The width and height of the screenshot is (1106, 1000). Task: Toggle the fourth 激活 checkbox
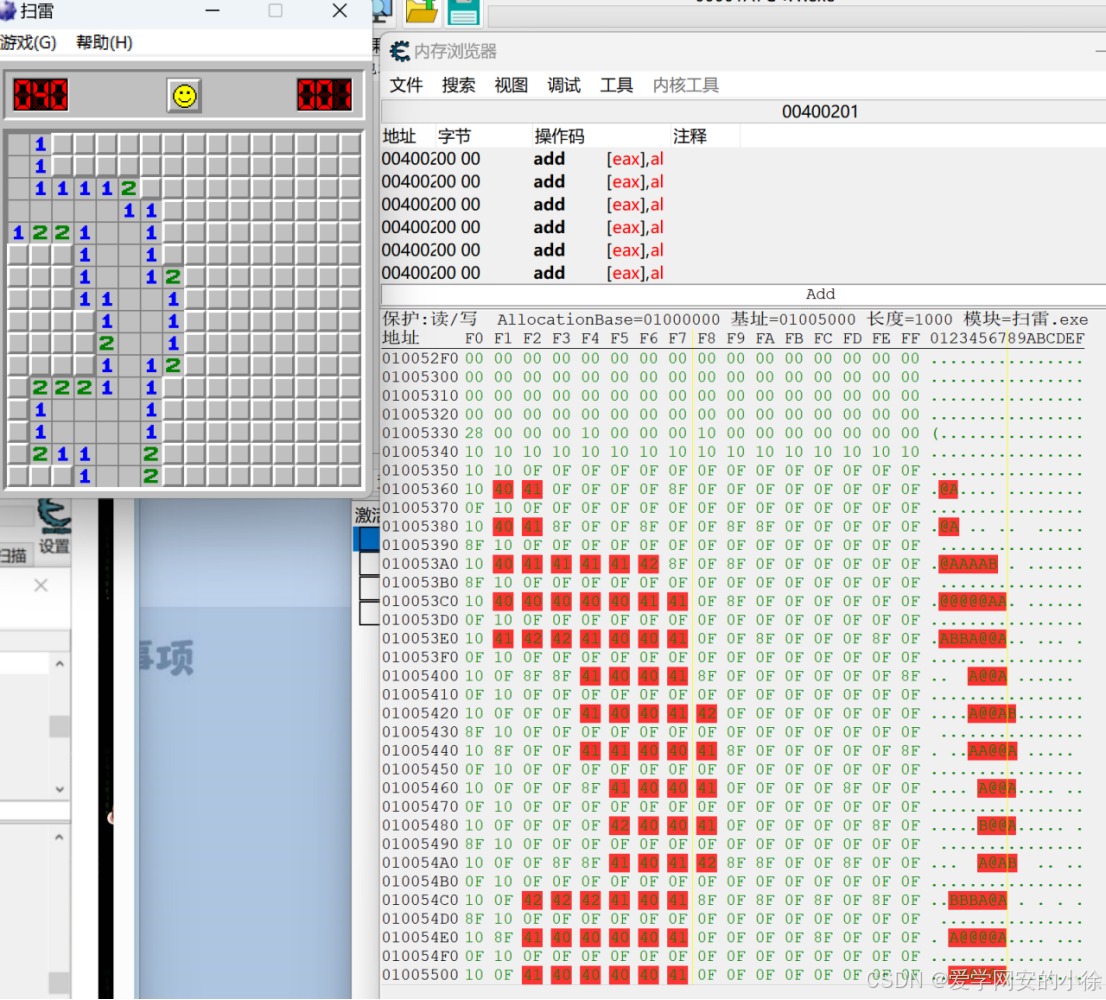coord(370,612)
